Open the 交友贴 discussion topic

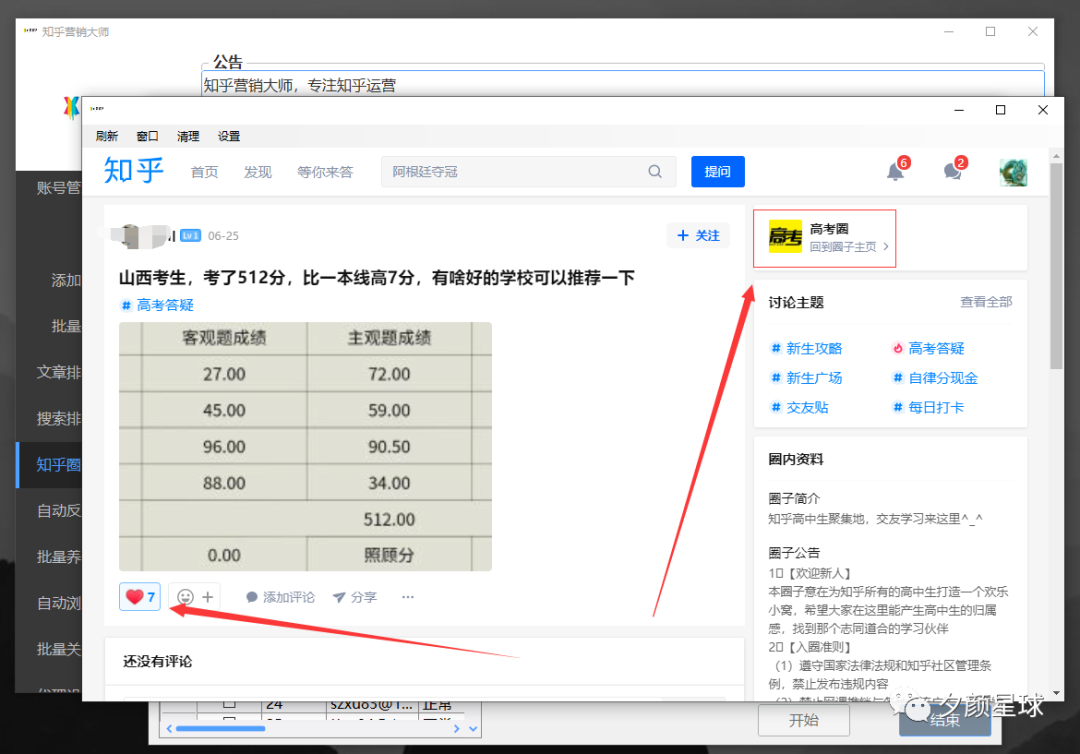(x=800, y=408)
